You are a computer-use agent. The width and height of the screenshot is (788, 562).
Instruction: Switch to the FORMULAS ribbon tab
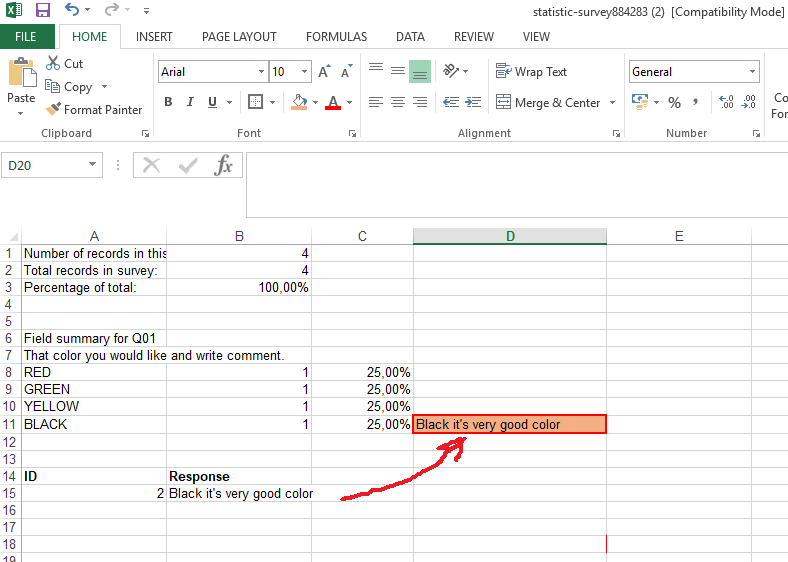(x=336, y=37)
